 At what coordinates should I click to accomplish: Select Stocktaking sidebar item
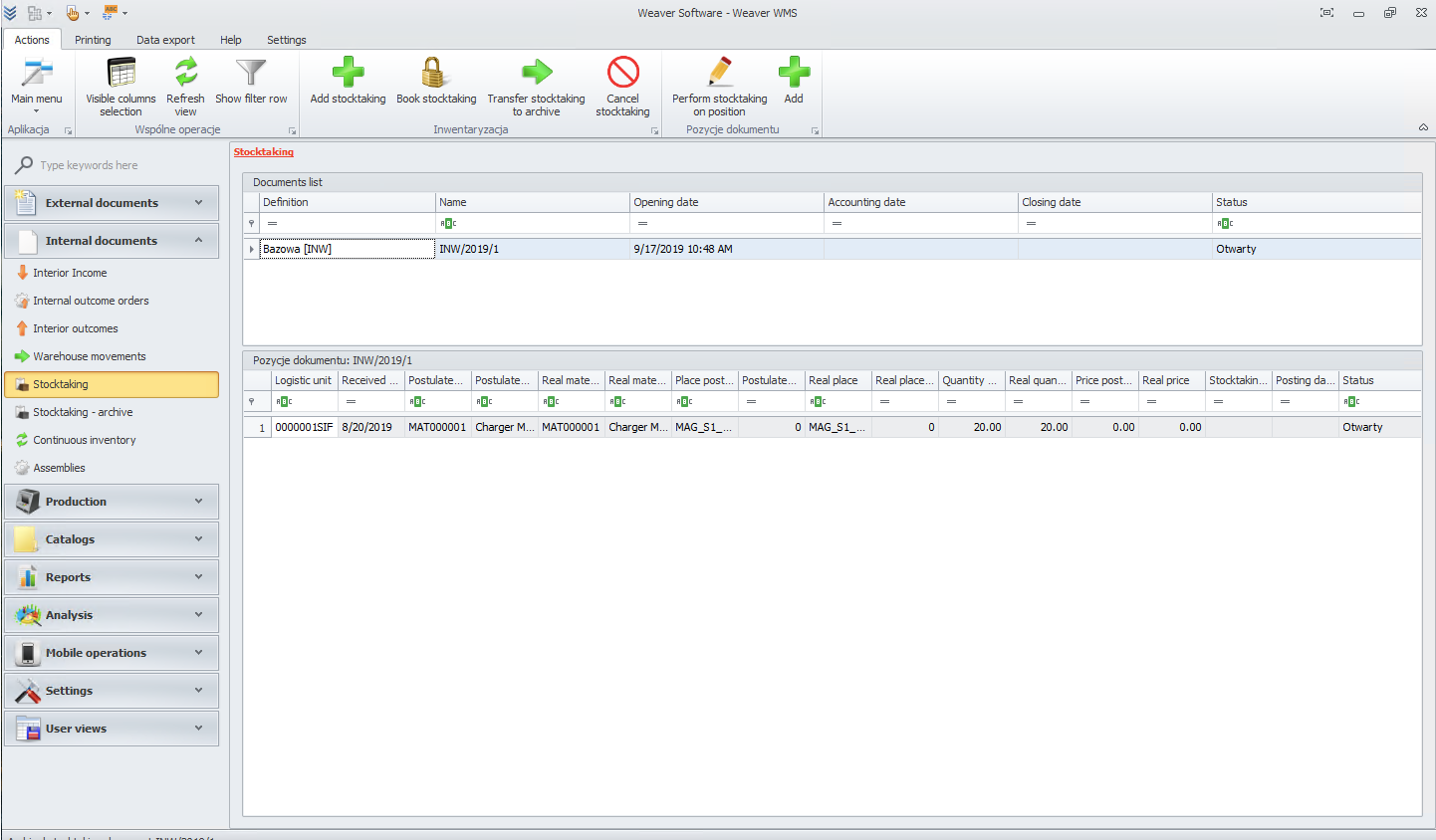click(112, 384)
